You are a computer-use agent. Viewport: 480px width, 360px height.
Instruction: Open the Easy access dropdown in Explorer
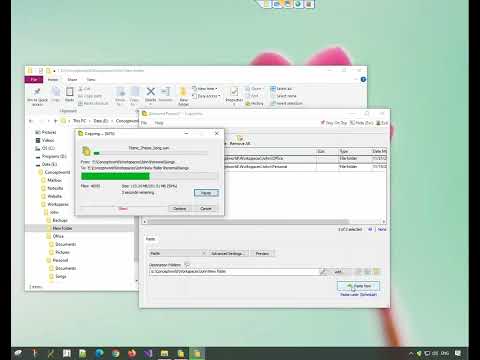point(206,96)
